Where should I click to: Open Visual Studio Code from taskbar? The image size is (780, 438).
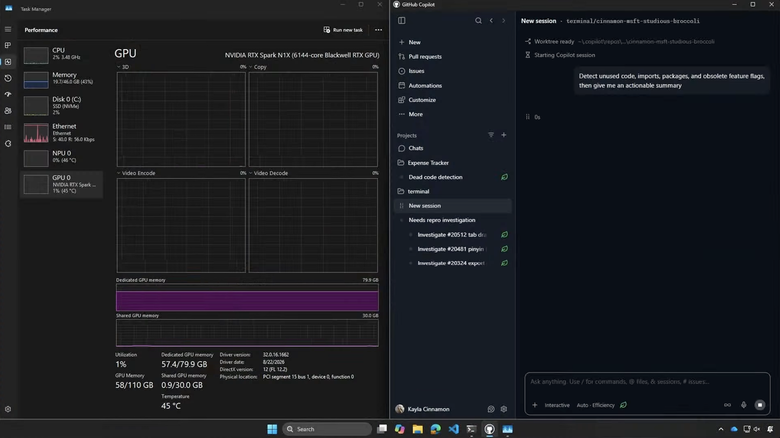click(454, 429)
